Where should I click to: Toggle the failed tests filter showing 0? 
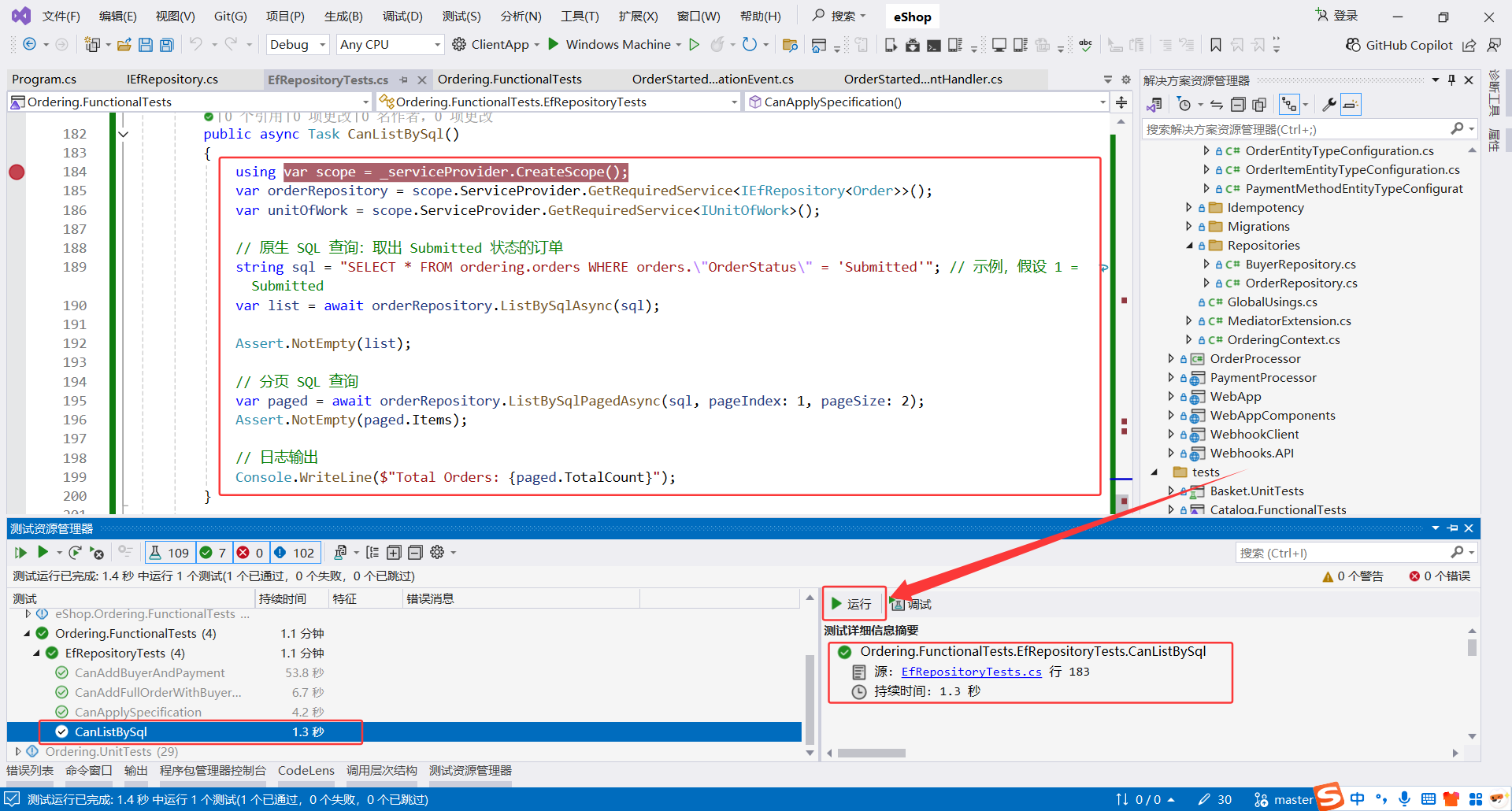(x=250, y=553)
